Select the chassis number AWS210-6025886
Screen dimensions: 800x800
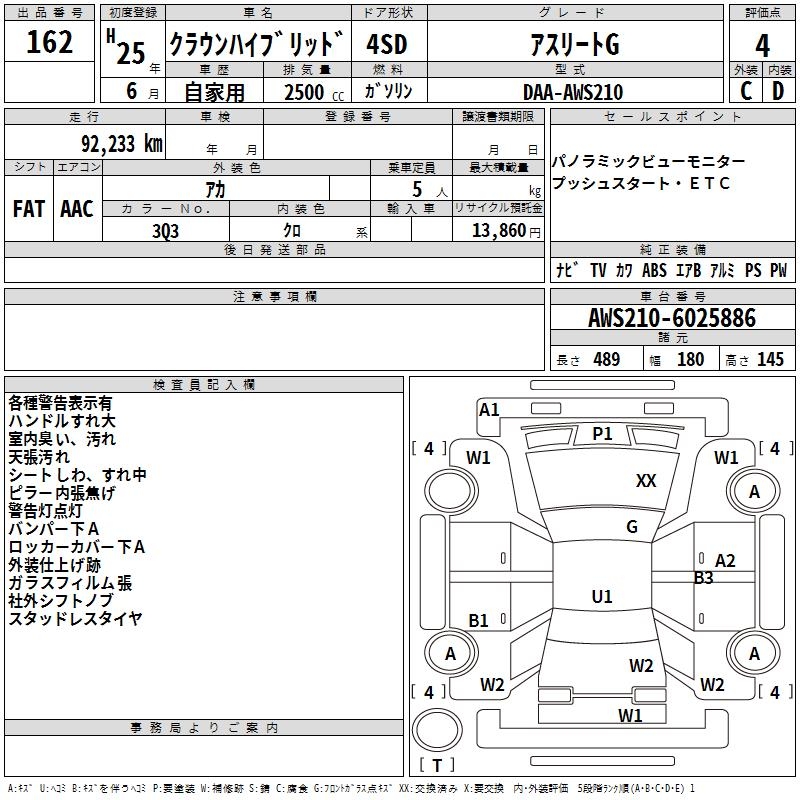click(672, 318)
